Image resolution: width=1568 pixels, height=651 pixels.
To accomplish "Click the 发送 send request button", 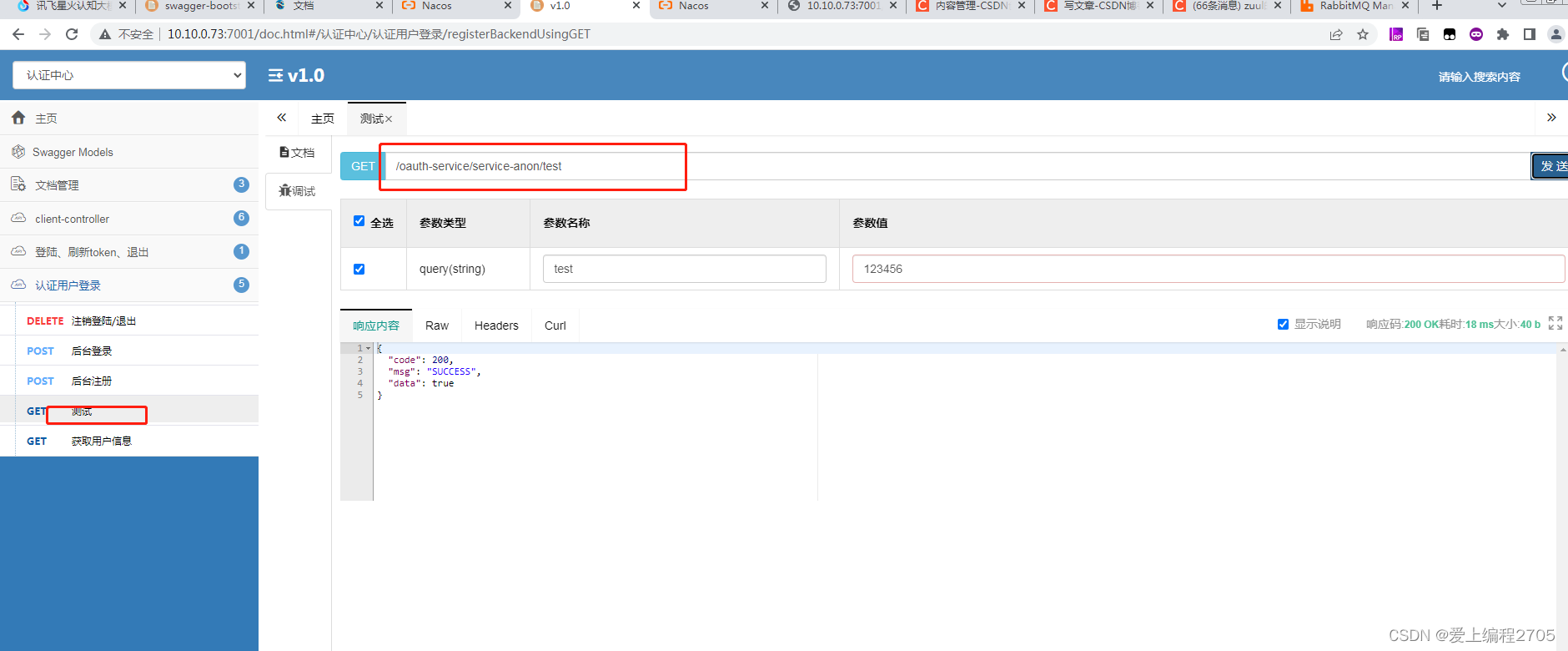I will click(1550, 166).
